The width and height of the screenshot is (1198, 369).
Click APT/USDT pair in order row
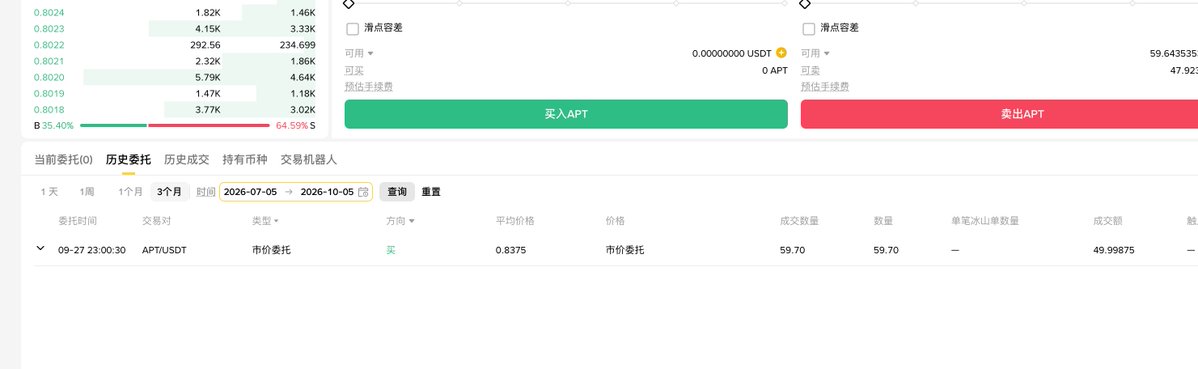pos(164,250)
